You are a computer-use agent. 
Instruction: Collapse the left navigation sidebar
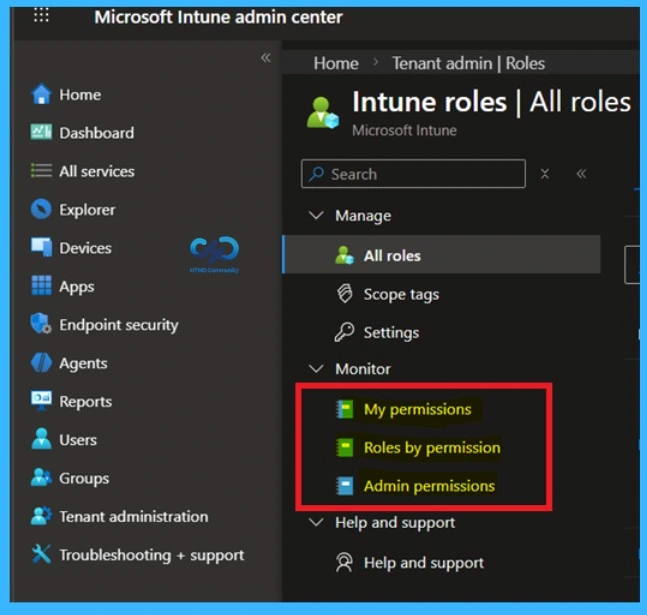[266, 58]
